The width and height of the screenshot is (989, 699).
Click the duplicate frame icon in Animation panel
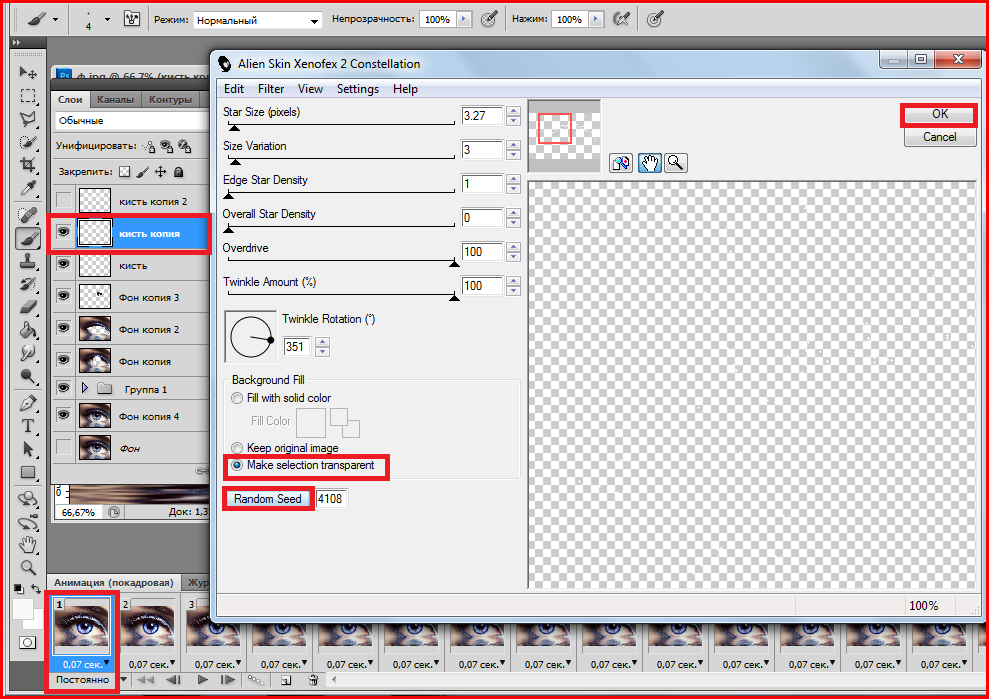(286, 679)
